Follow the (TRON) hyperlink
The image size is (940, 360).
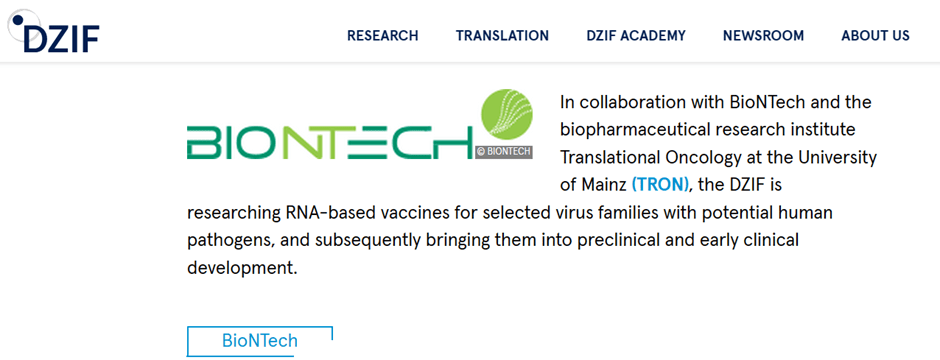click(x=661, y=185)
